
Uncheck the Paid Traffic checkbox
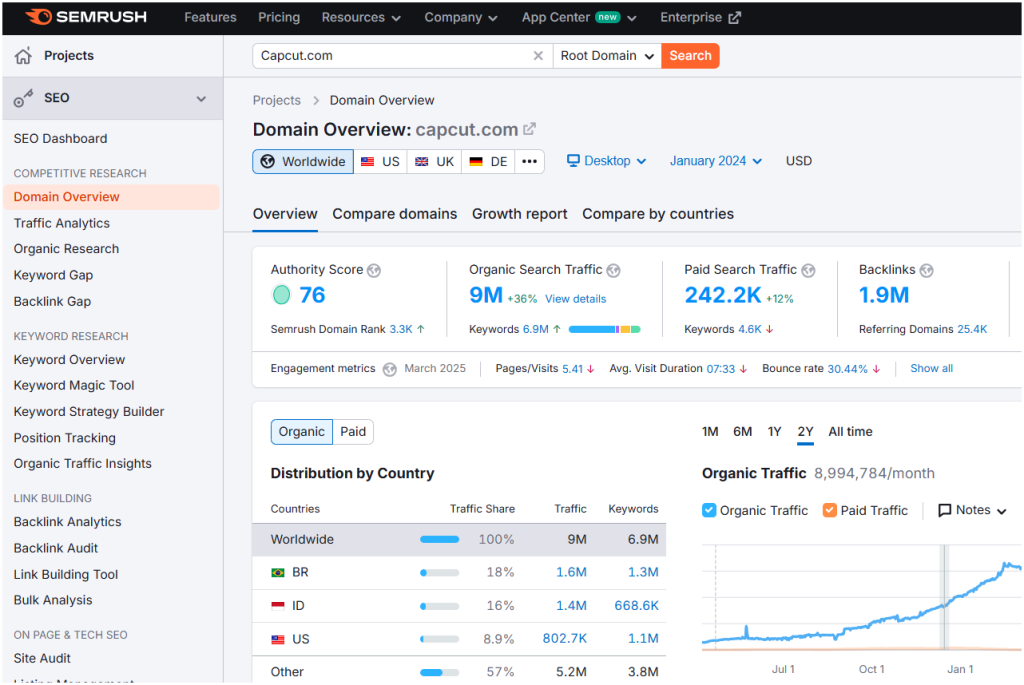(829, 510)
